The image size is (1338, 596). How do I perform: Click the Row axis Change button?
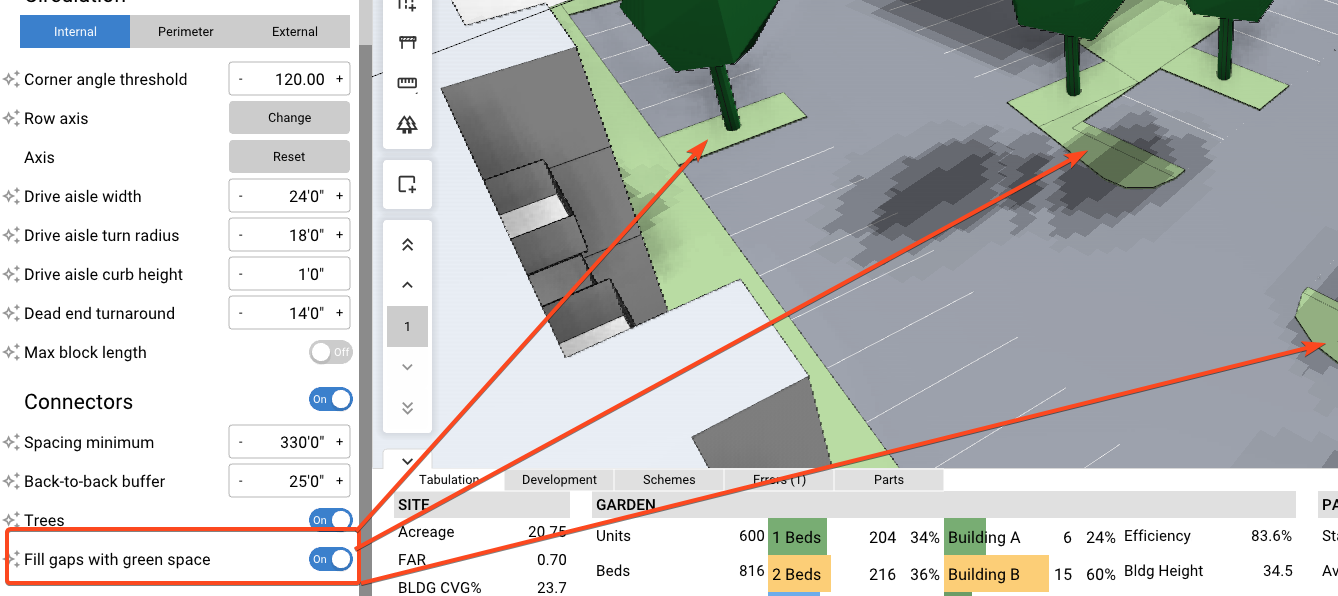[289, 118]
